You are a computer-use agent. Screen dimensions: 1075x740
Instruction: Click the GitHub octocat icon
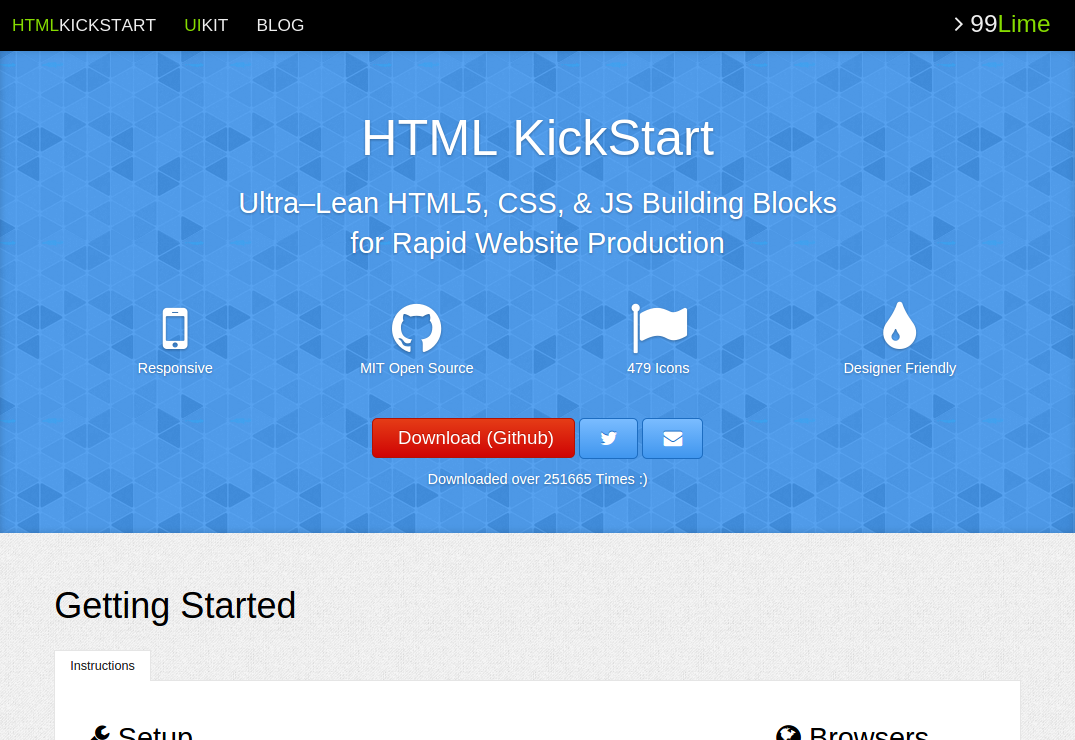[x=416, y=328]
